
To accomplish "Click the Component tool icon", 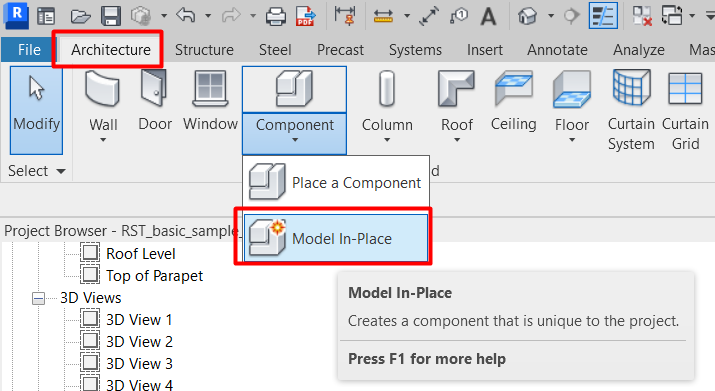I will click(294, 89).
